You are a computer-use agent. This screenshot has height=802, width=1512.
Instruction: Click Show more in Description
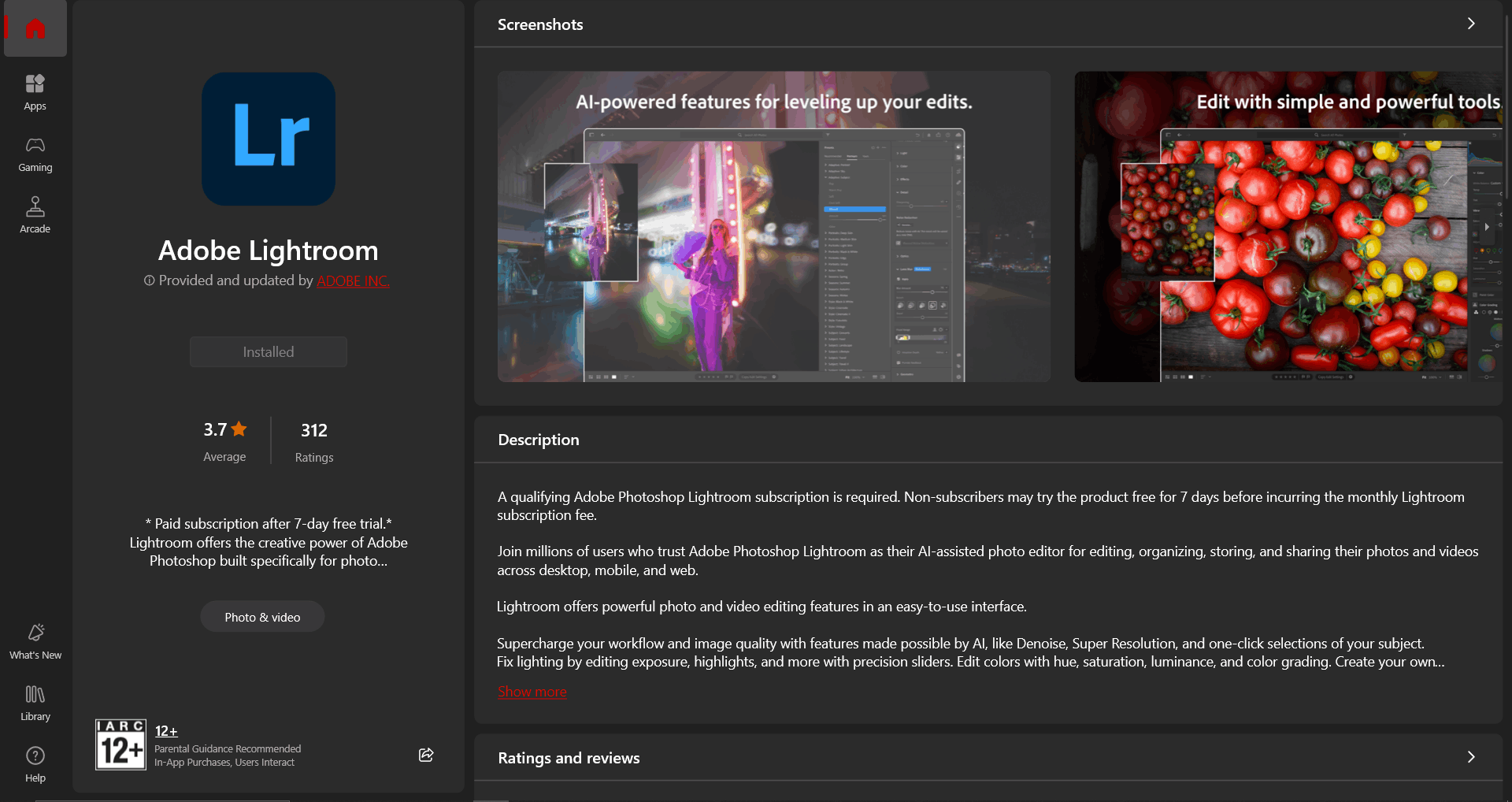tap(532, 691)
